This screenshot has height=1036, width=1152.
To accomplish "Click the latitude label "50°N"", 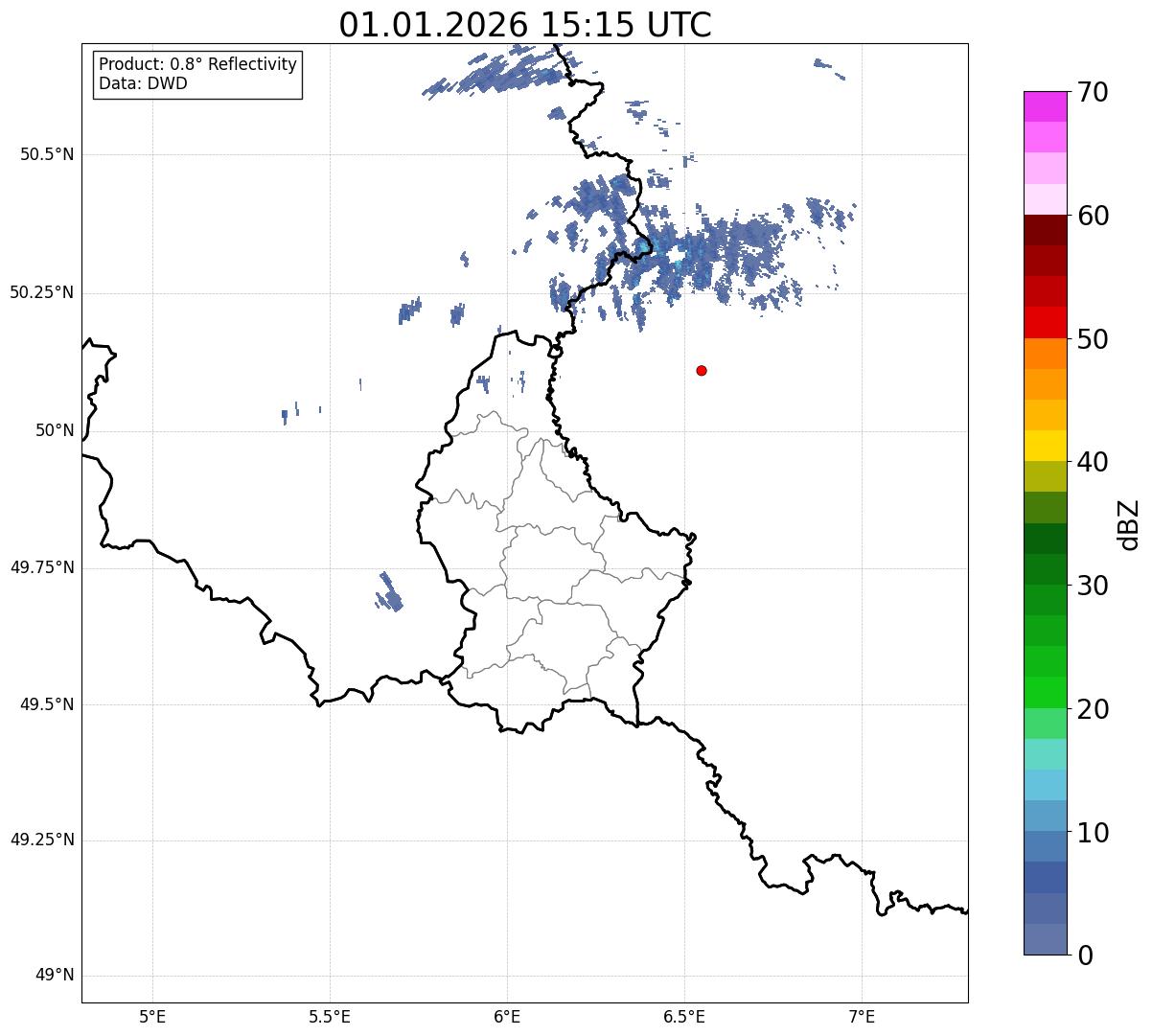I will 55,430.
